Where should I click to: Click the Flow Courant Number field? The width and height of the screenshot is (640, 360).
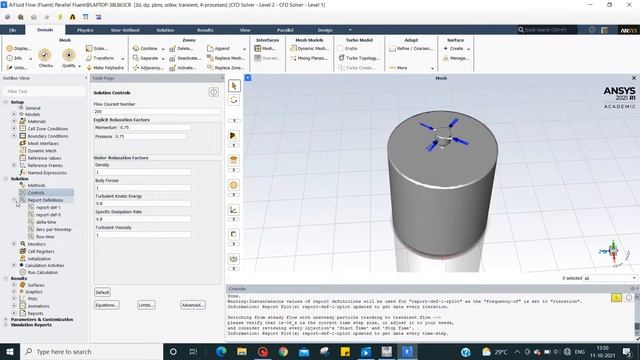[157, 111]
